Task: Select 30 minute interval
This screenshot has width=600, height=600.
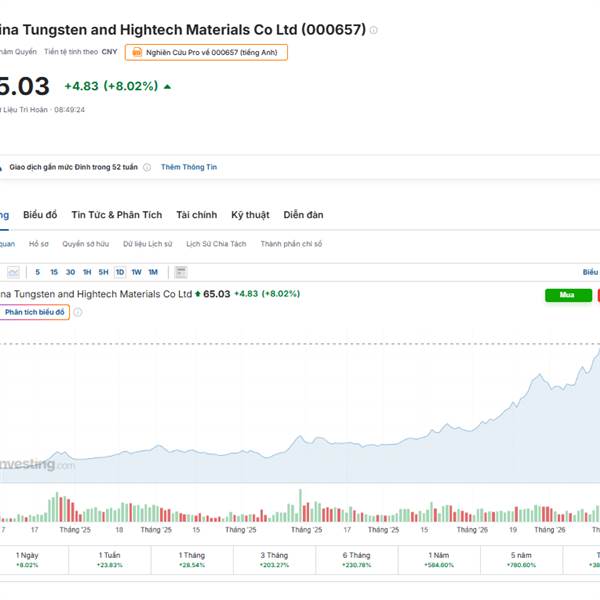Action: (70, 272)
